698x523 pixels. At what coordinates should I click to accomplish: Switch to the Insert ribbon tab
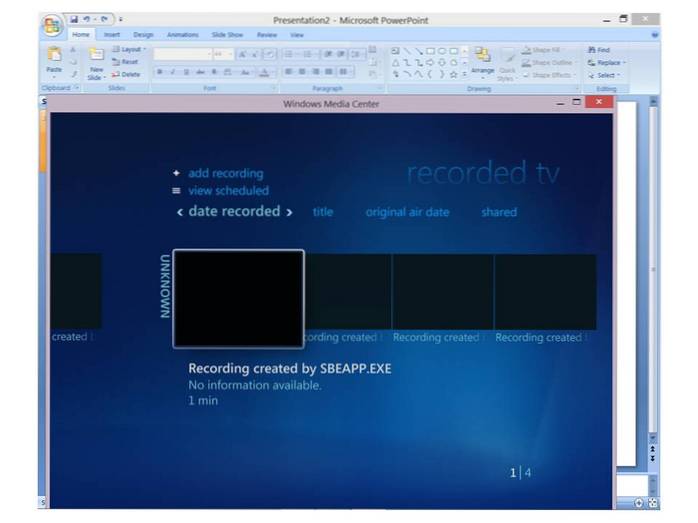click(112, 34)
